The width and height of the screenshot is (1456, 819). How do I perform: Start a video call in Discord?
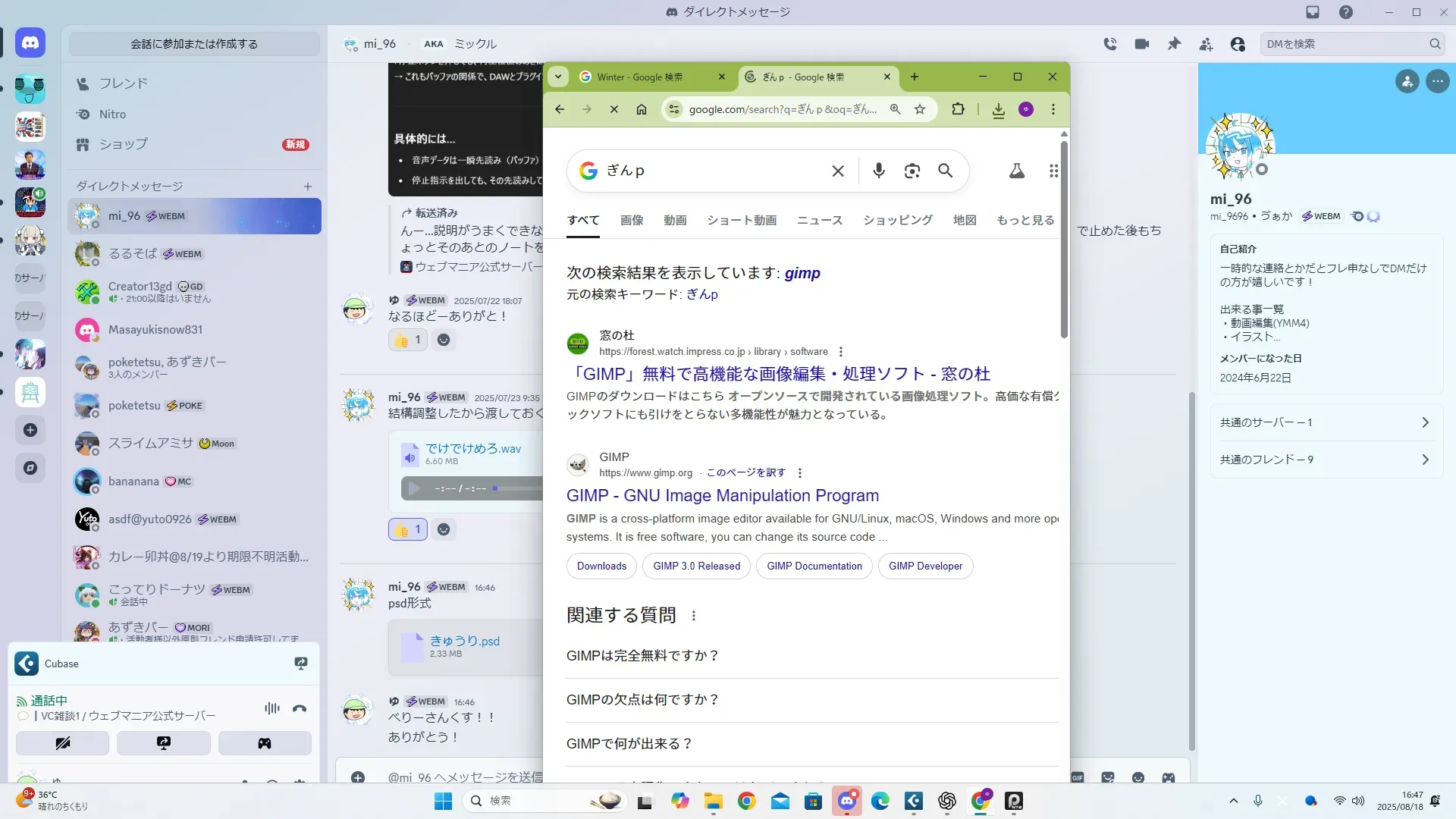1142,44
